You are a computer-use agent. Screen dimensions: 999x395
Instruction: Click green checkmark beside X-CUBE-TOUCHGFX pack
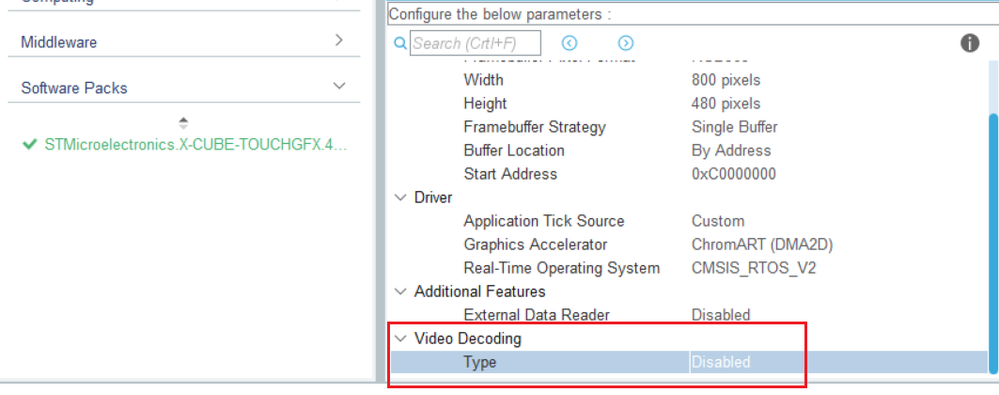click(x=29, y=145)
